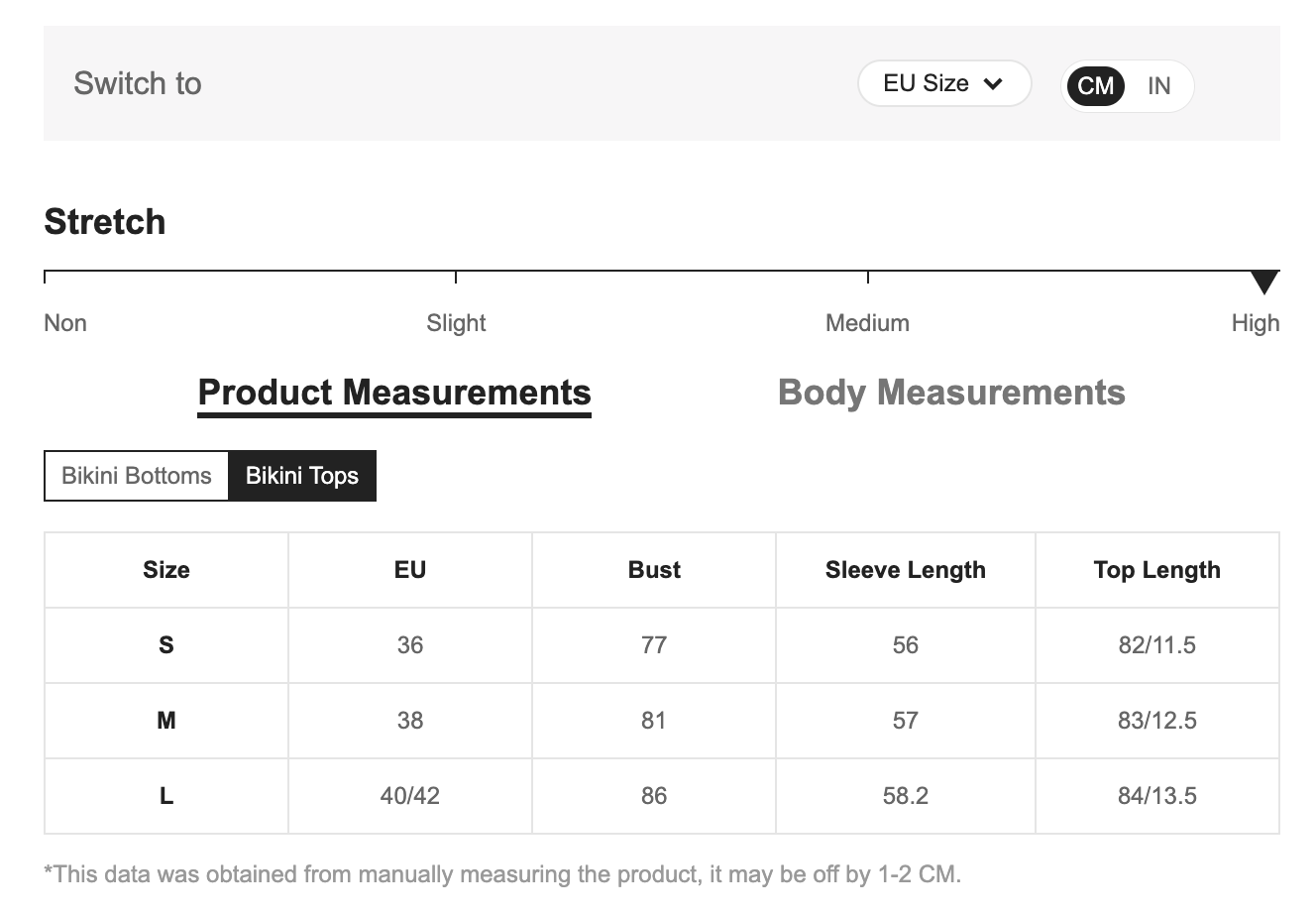Switch measurement units to IN

[1158, 86]
